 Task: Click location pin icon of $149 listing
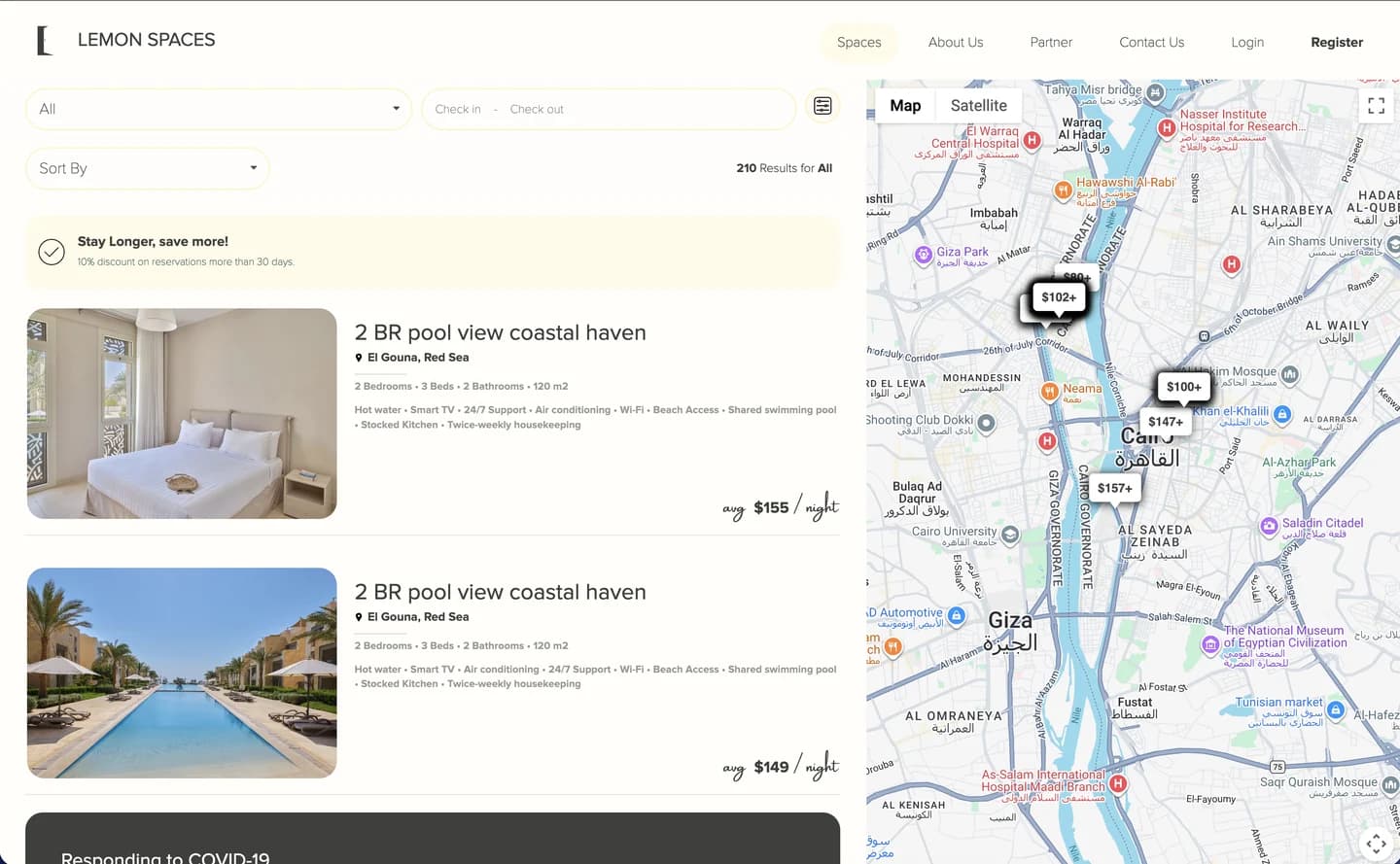coord(359,617)
